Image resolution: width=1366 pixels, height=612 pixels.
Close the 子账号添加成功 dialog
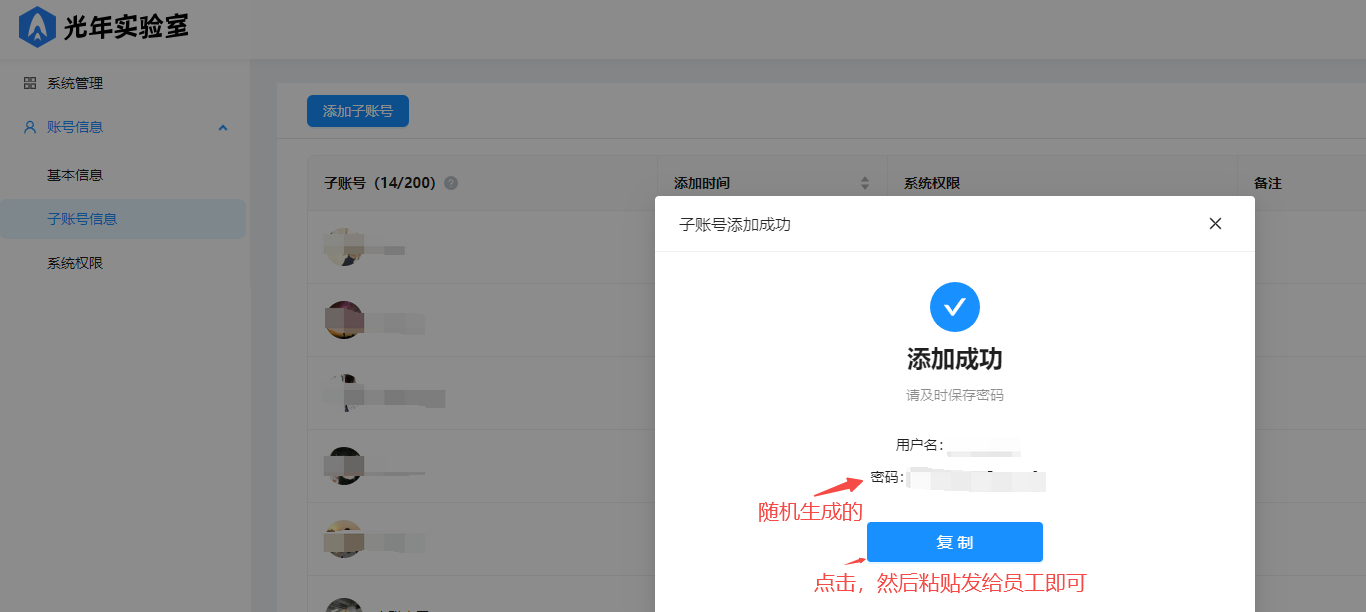point(1215,224)
